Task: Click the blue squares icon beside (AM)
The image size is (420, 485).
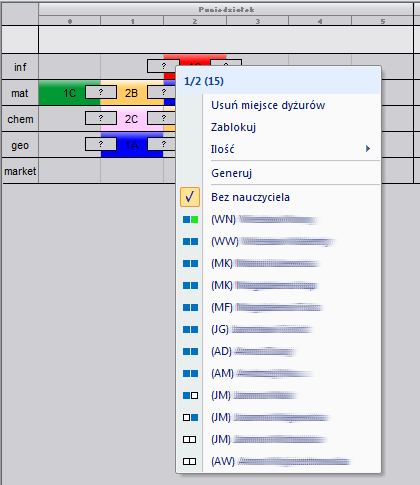Action: tap(190, 373)
